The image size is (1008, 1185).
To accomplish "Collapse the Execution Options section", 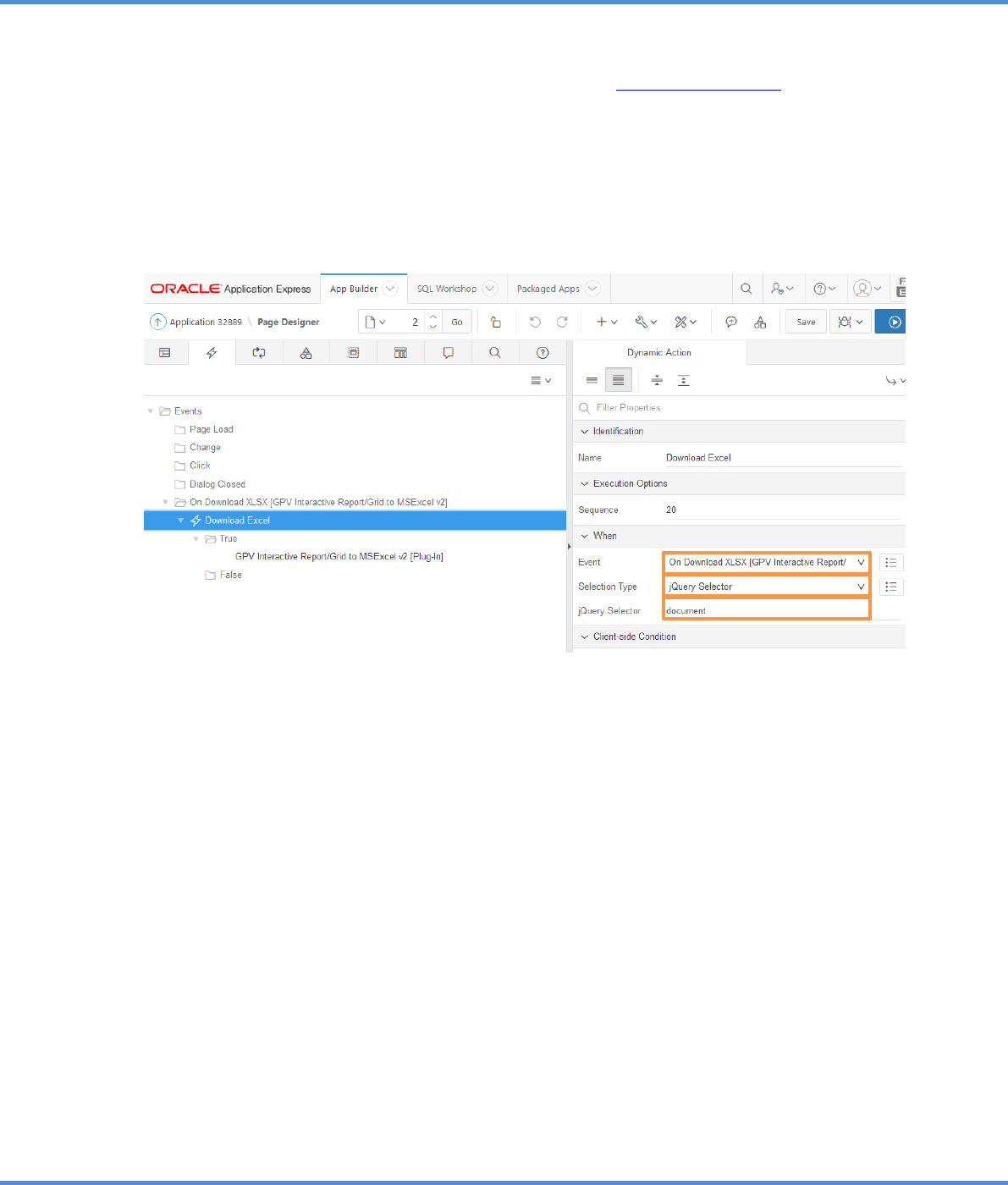I will (584, 484).
